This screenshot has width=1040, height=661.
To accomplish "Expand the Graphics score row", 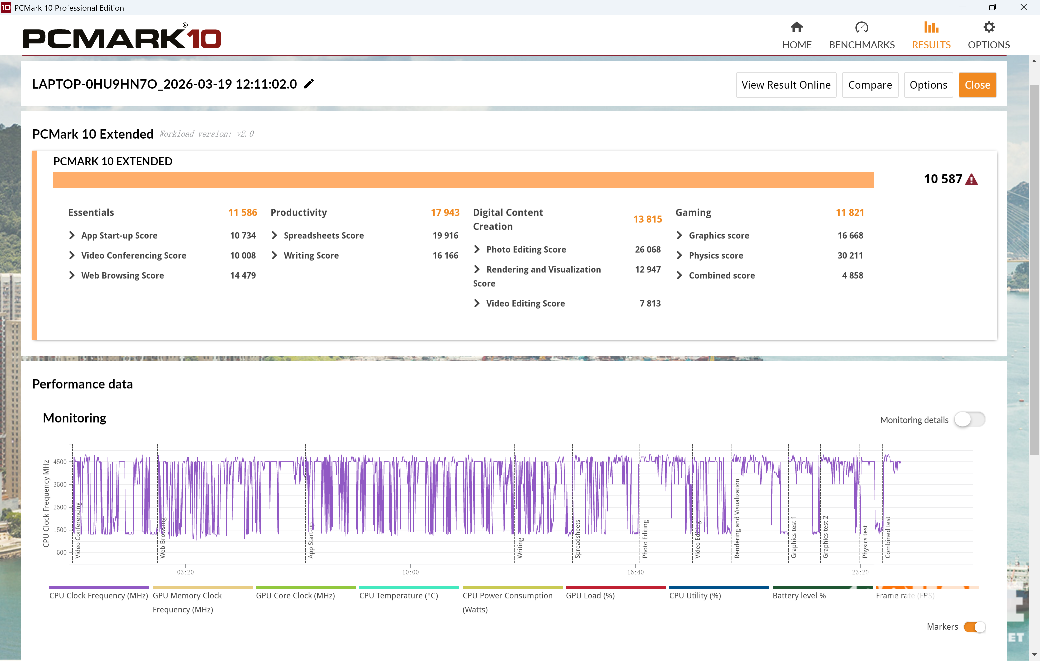I will coord(680,236).
